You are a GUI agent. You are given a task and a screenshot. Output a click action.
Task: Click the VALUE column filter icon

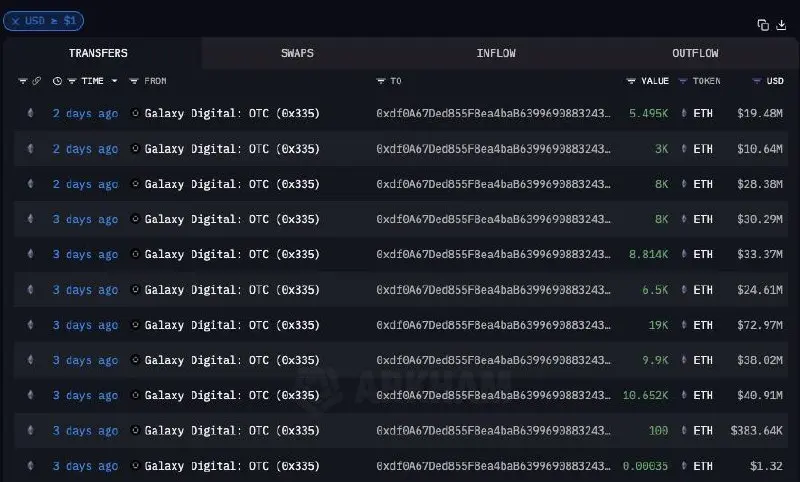tap(631, 81)
